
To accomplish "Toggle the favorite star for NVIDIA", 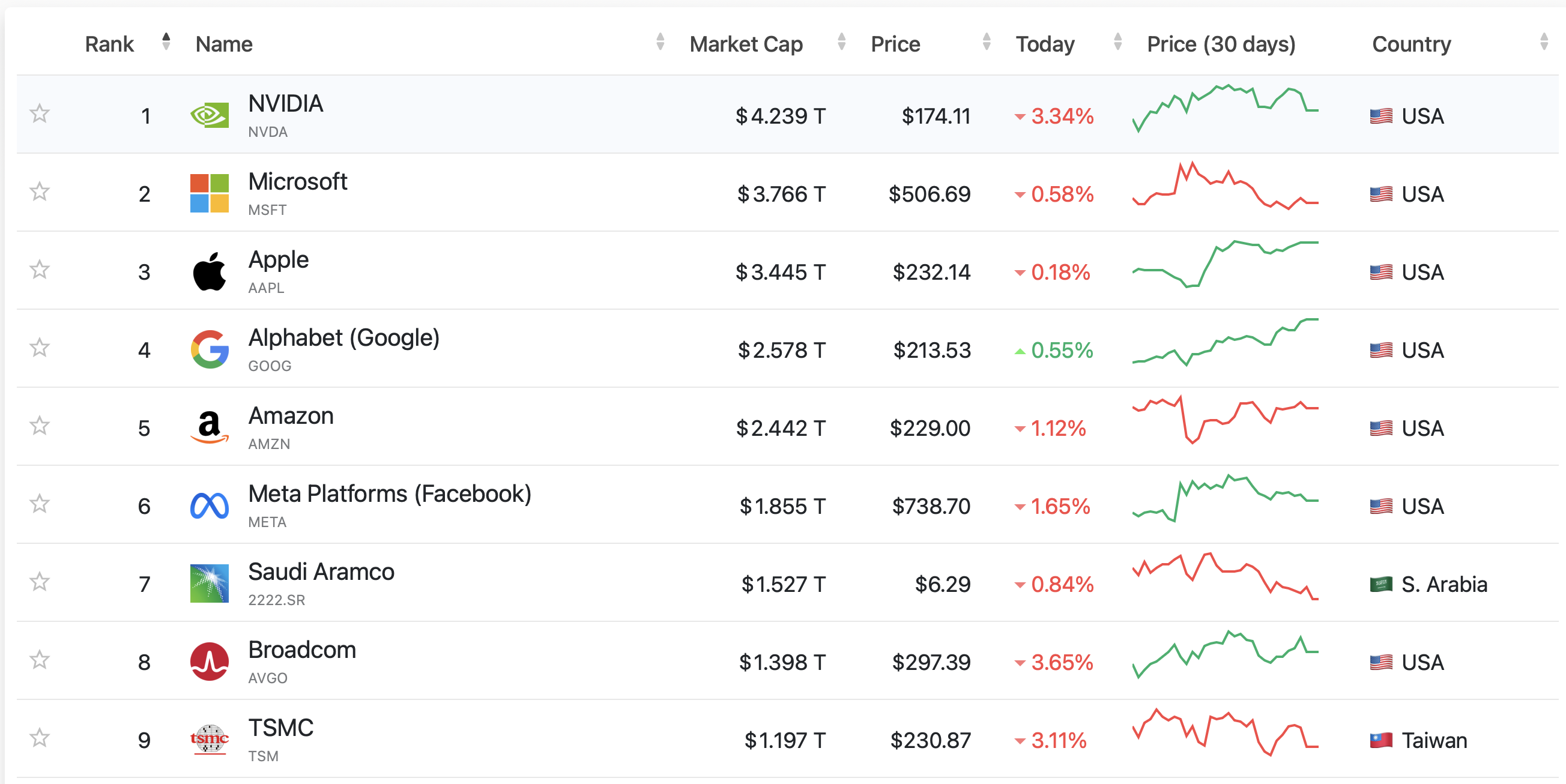I will click(40, 113).
